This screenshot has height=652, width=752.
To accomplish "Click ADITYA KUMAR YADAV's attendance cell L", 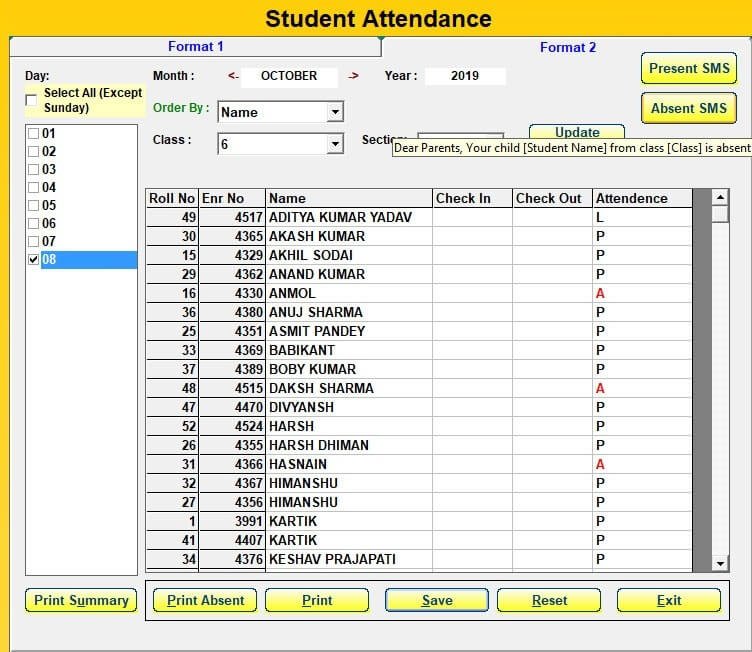I will tap(642, 217).
